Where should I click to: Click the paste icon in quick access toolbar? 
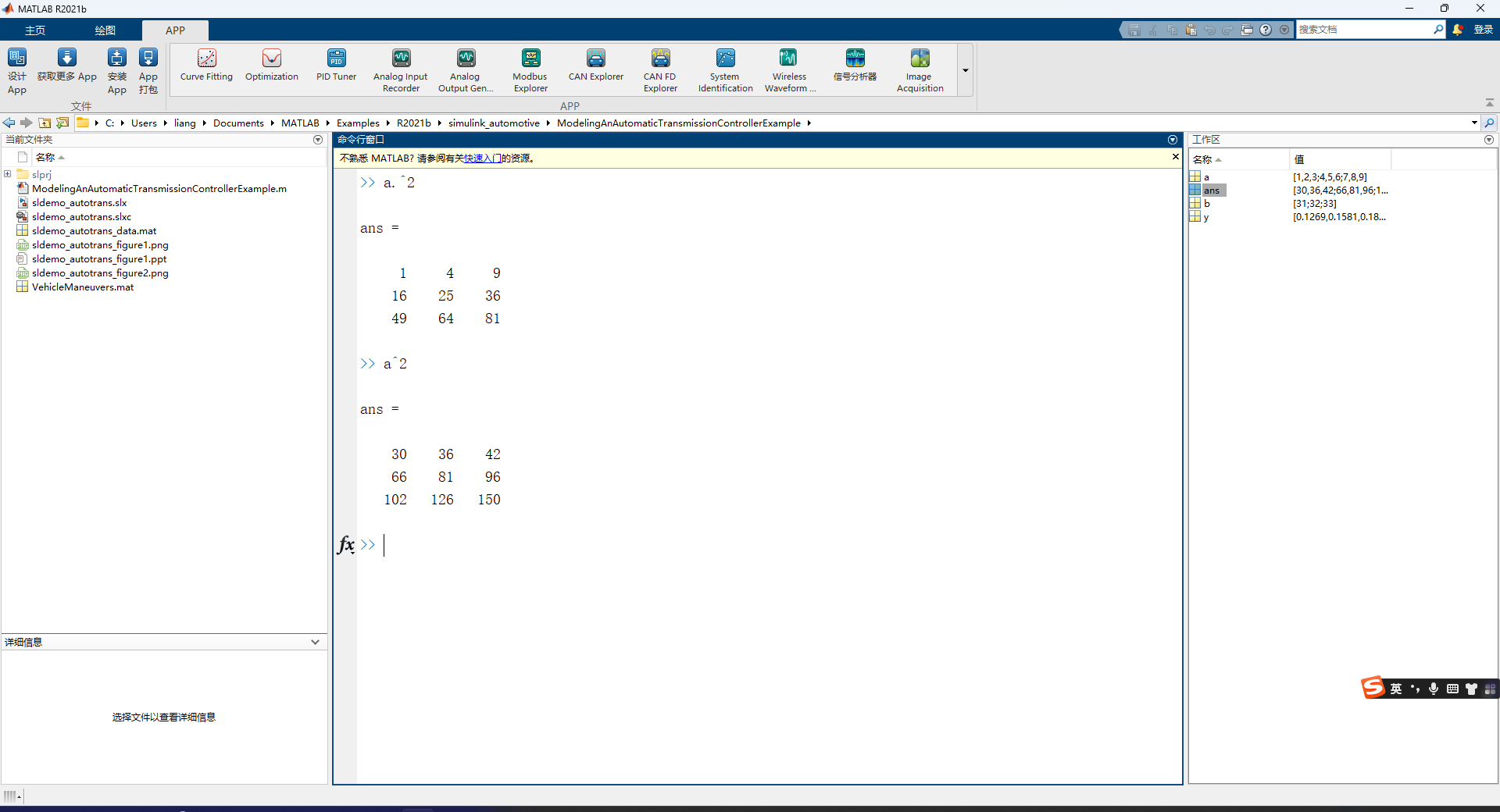coord(1191,30)
